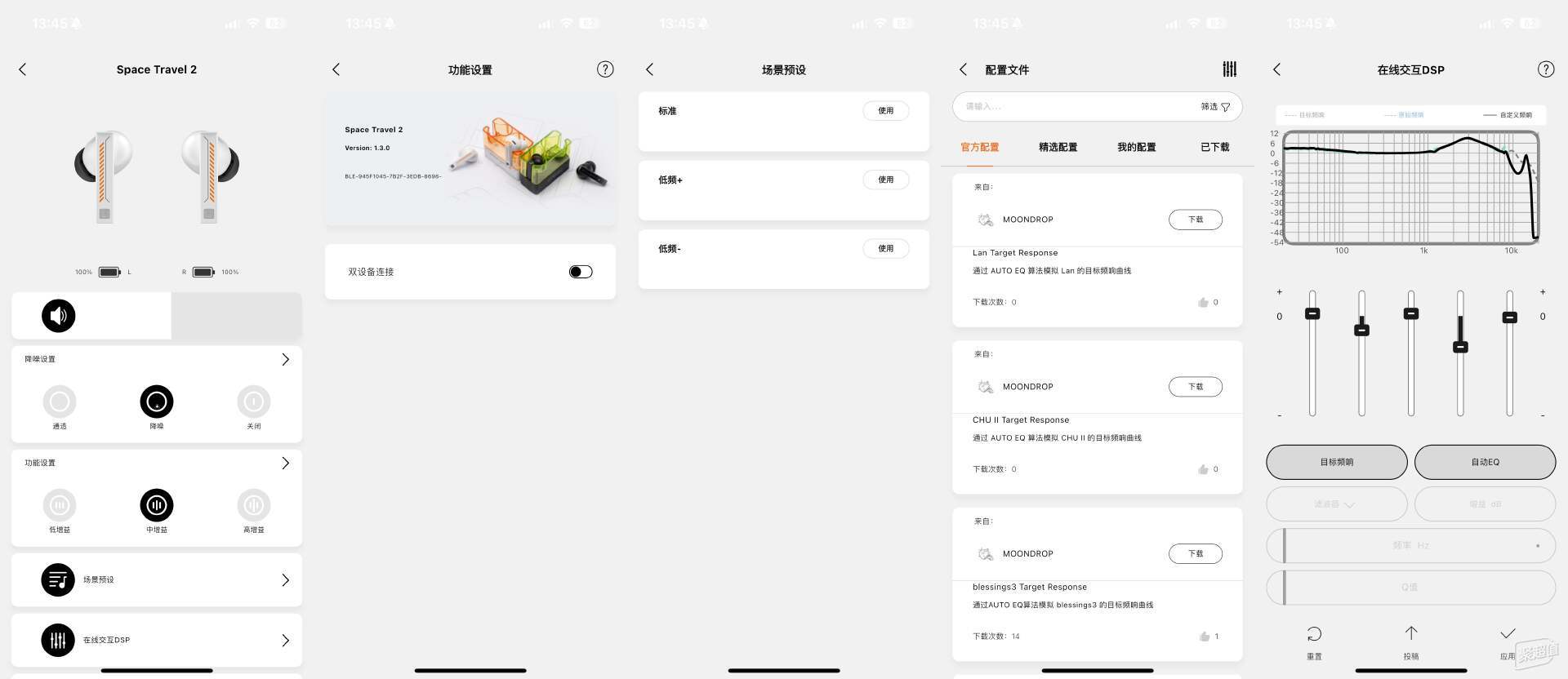Click the second EQ band slider handle

[x=1361, y=331]
